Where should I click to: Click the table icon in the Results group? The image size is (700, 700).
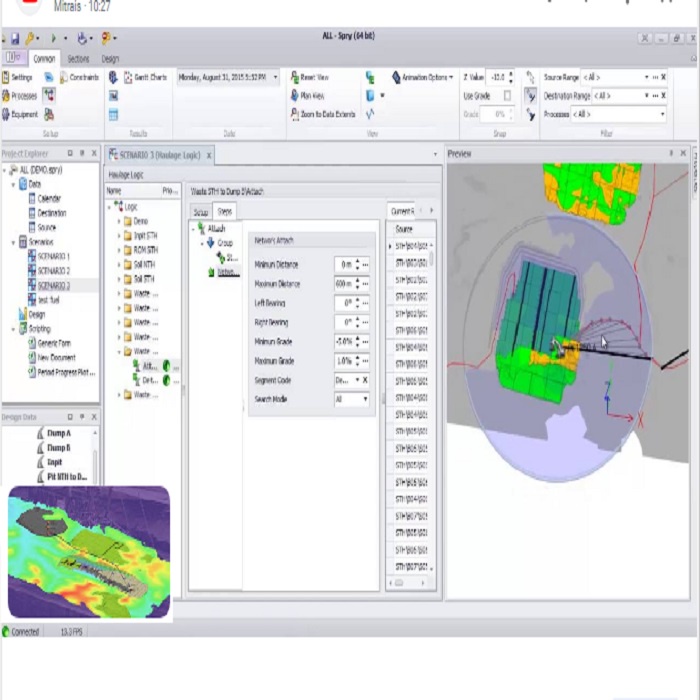(113, 115)
